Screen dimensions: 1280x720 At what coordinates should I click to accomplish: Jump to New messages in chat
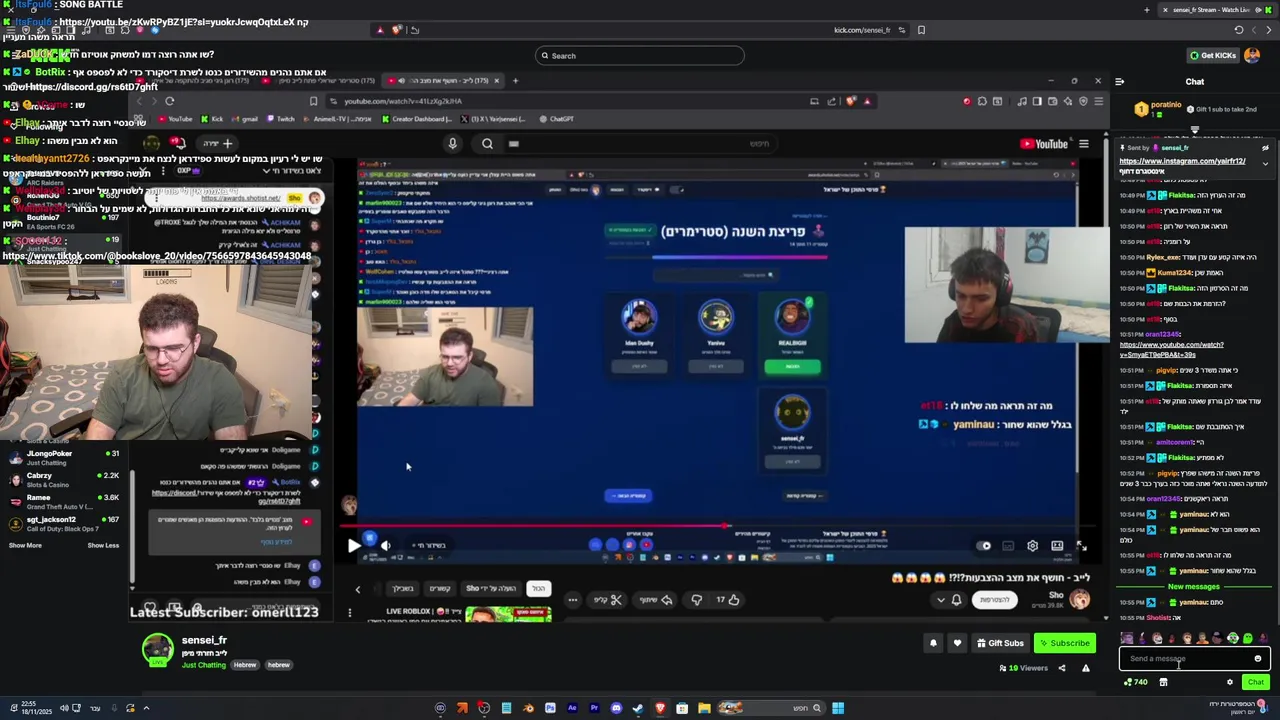pyautogui.click(x=1193, y=587)
